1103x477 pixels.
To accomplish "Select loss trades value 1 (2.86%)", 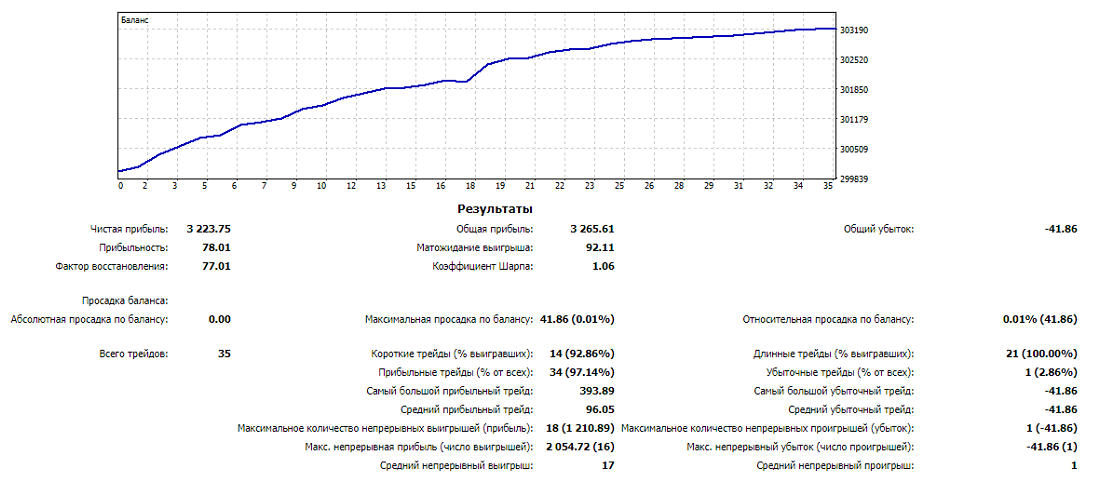I will (1050, 372).
